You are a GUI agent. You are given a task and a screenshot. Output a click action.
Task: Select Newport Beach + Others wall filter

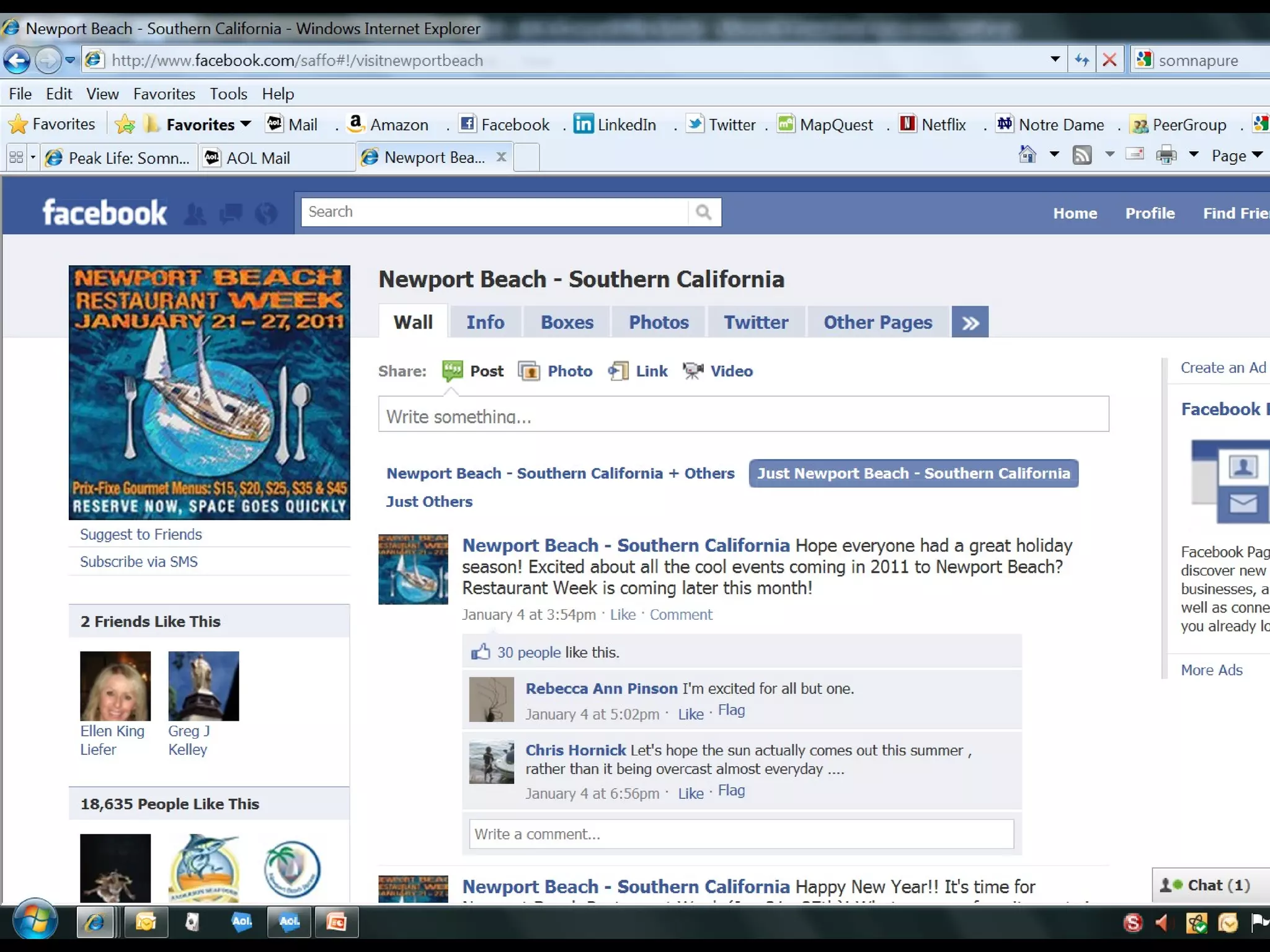[x=560, y=474]
